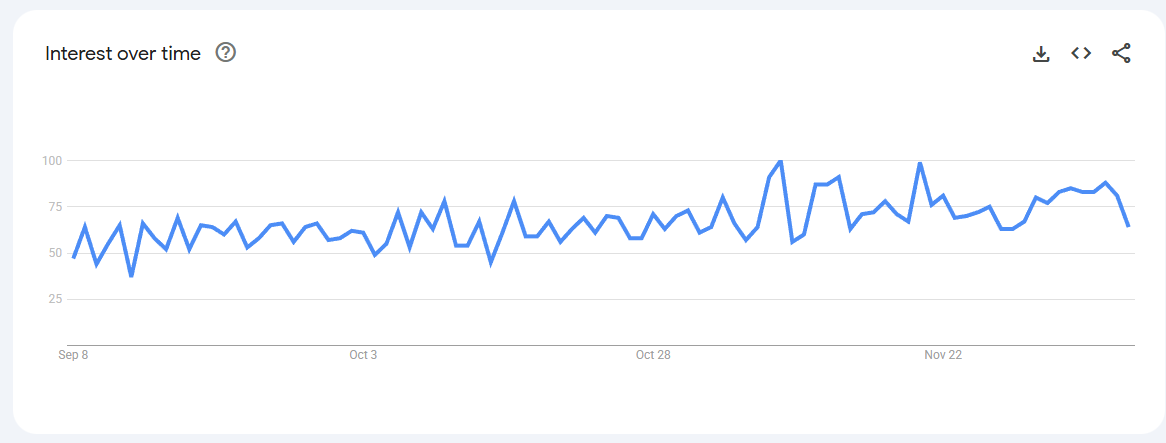Click the first data point of the line
This screenshot has height=443, width=1166.
click(74, 257)
